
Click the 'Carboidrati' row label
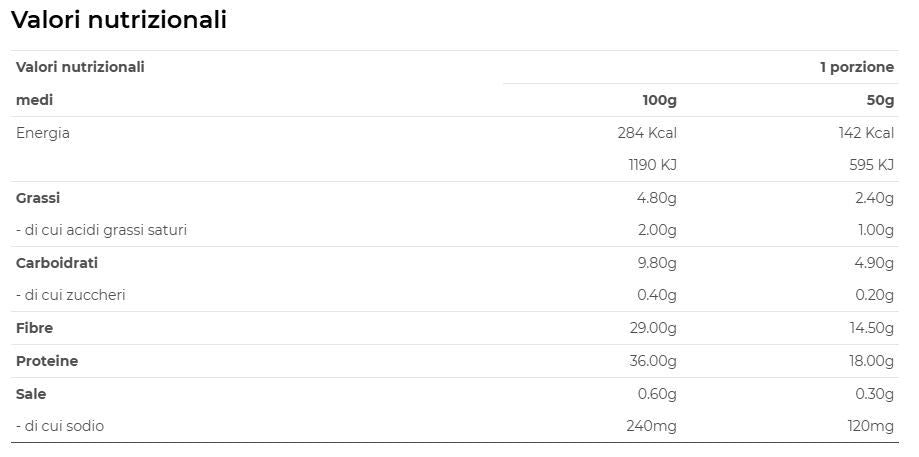pos(57,263)
